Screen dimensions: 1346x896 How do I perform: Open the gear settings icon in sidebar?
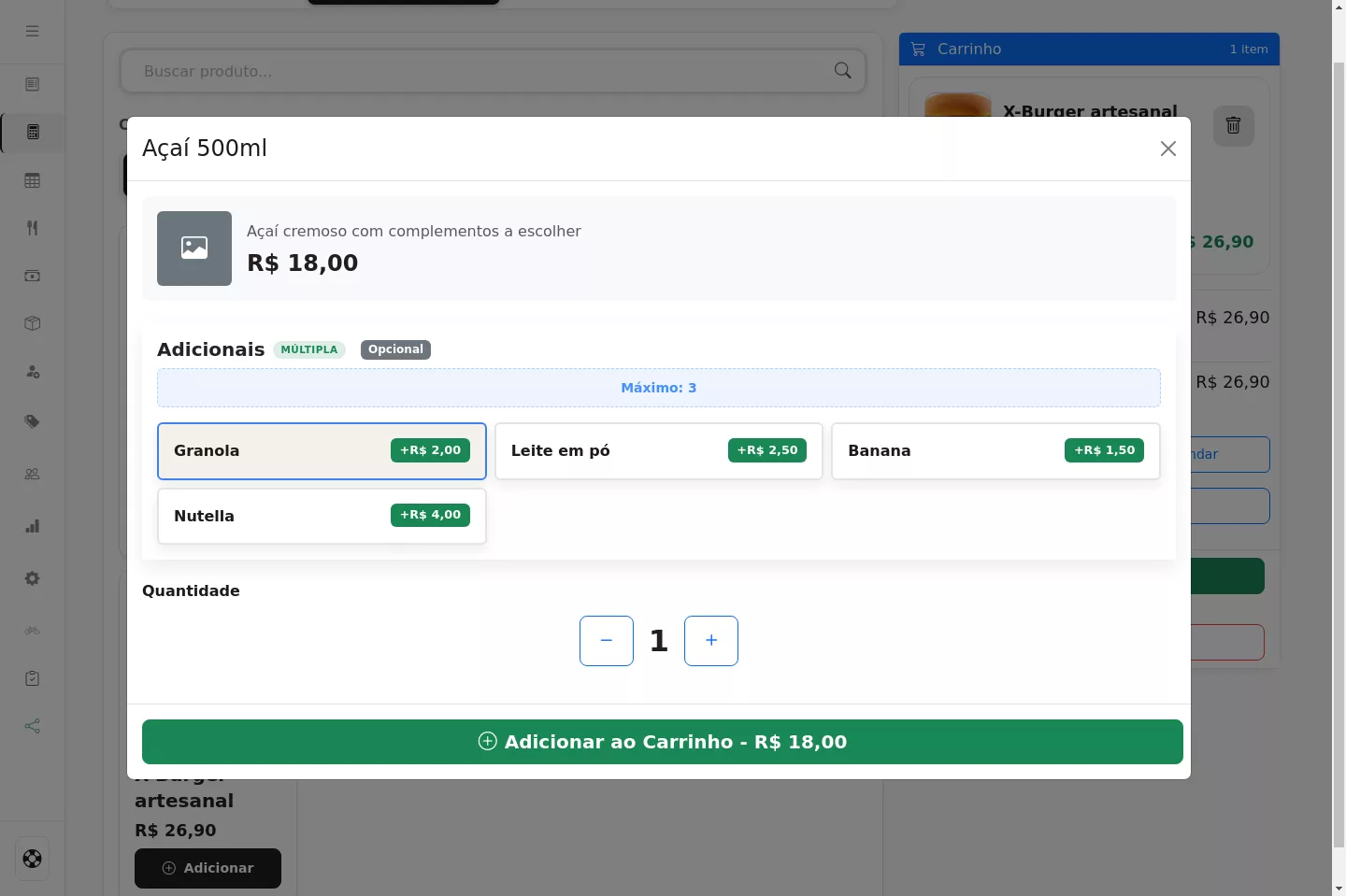click(33, 578)
